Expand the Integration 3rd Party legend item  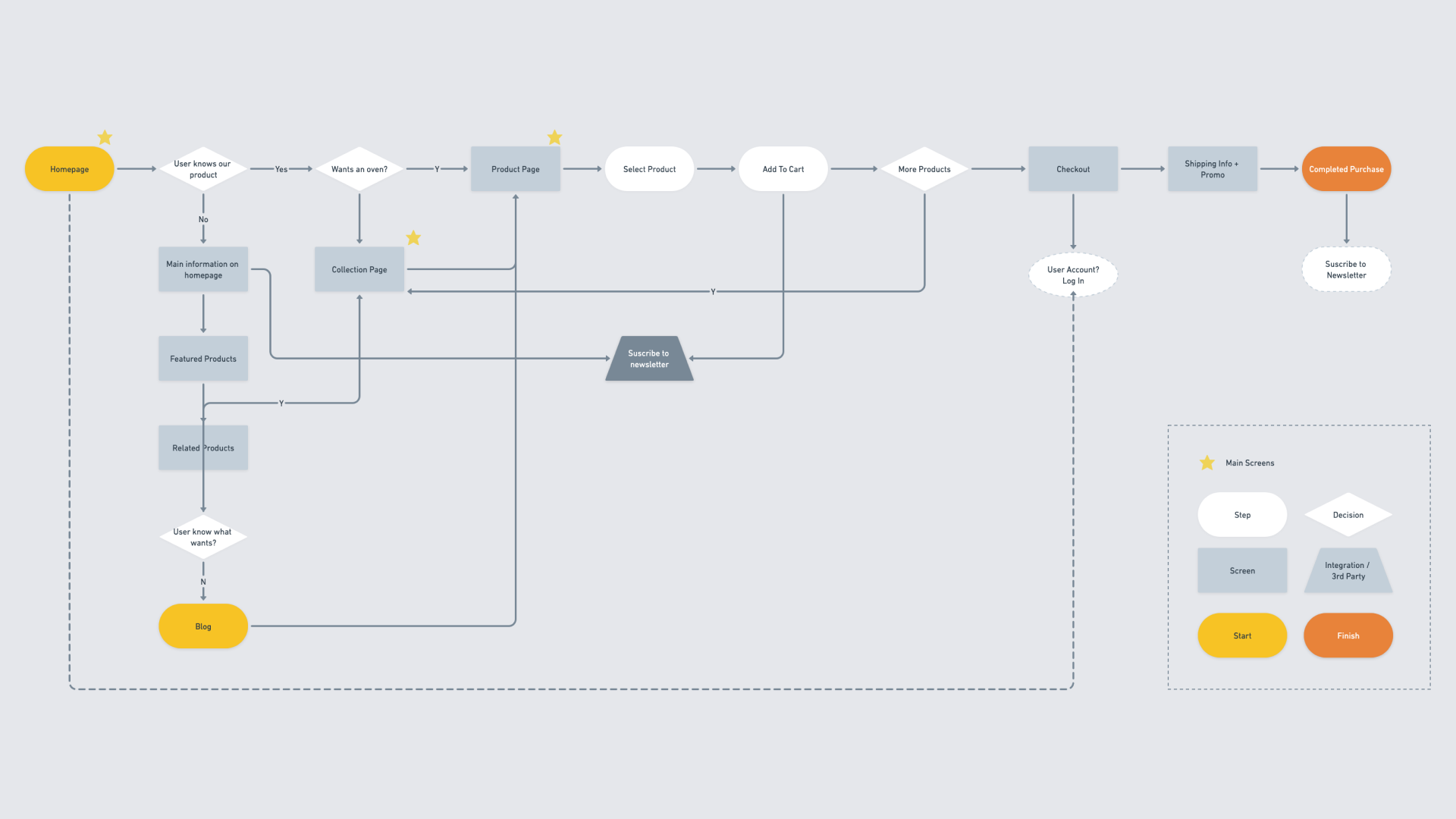[1348, 571]
